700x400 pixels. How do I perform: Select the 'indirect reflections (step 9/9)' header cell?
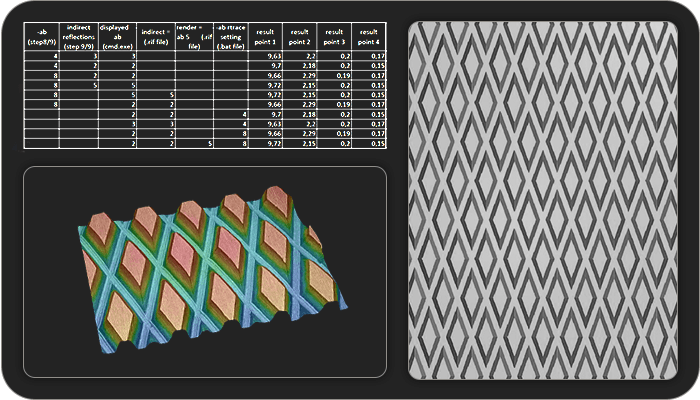pos(79,37)
